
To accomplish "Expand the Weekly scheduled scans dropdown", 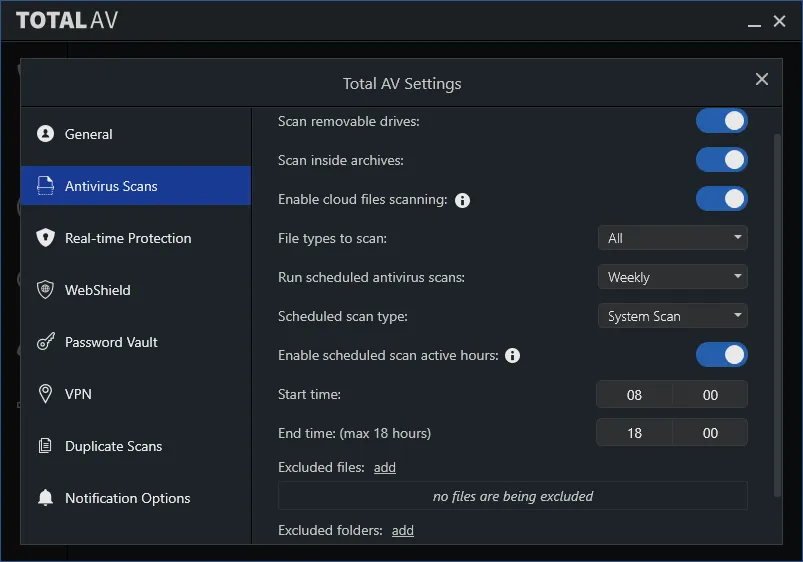I will (672, 277).
